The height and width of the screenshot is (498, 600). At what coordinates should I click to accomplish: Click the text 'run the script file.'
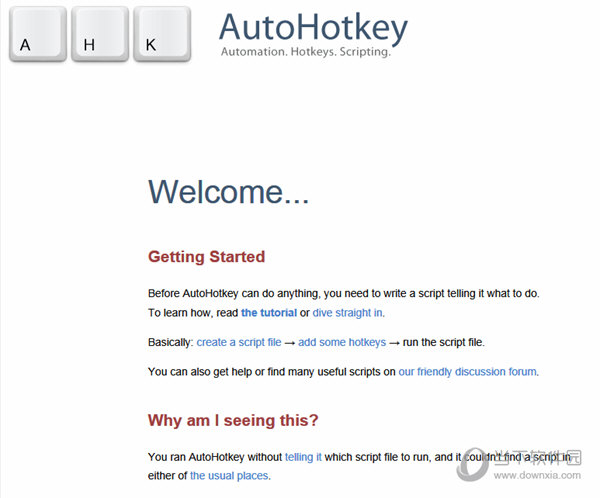[443, 342]
